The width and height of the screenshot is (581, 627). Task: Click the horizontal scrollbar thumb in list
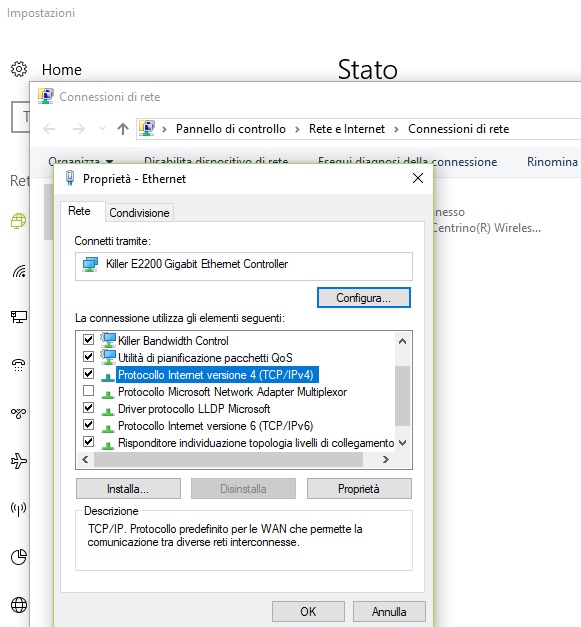coord(228,459)
